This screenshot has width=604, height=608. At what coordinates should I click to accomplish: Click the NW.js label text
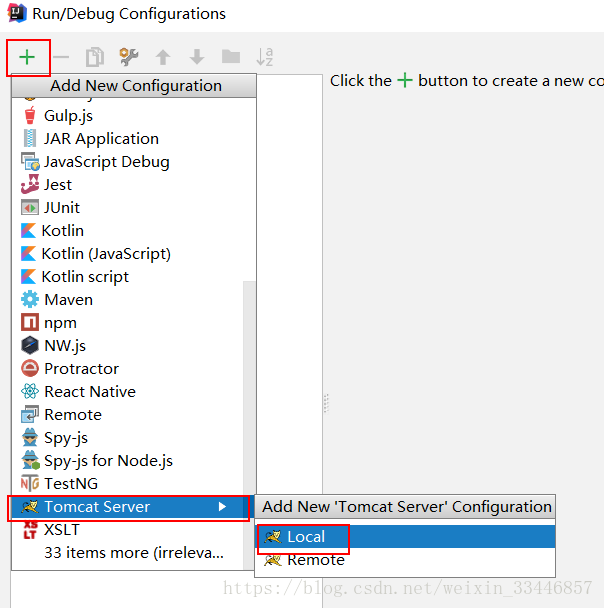pos(65,346)
